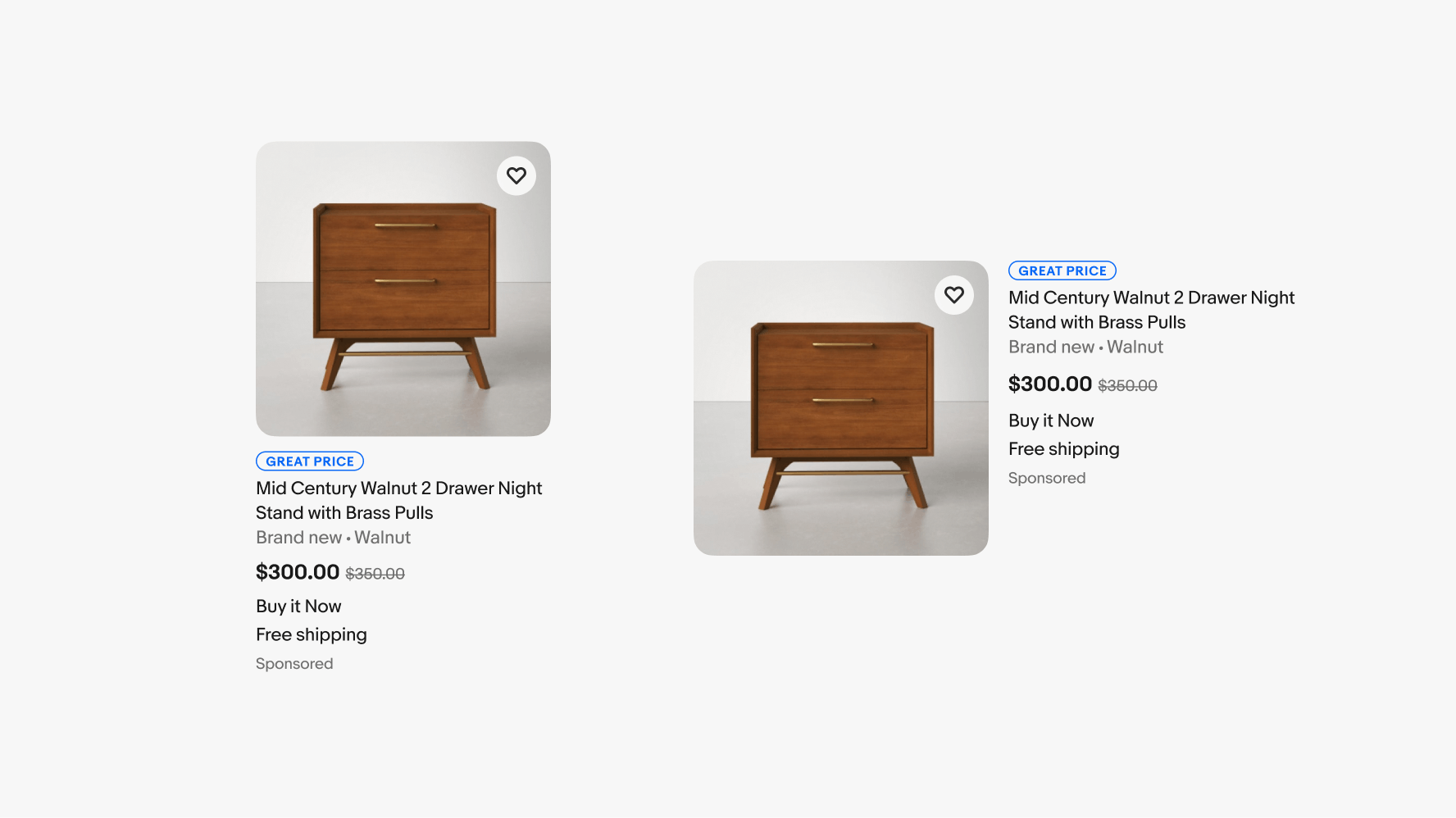Select 'Buy it Now' in the vertical card

click(x=298, y=607)
